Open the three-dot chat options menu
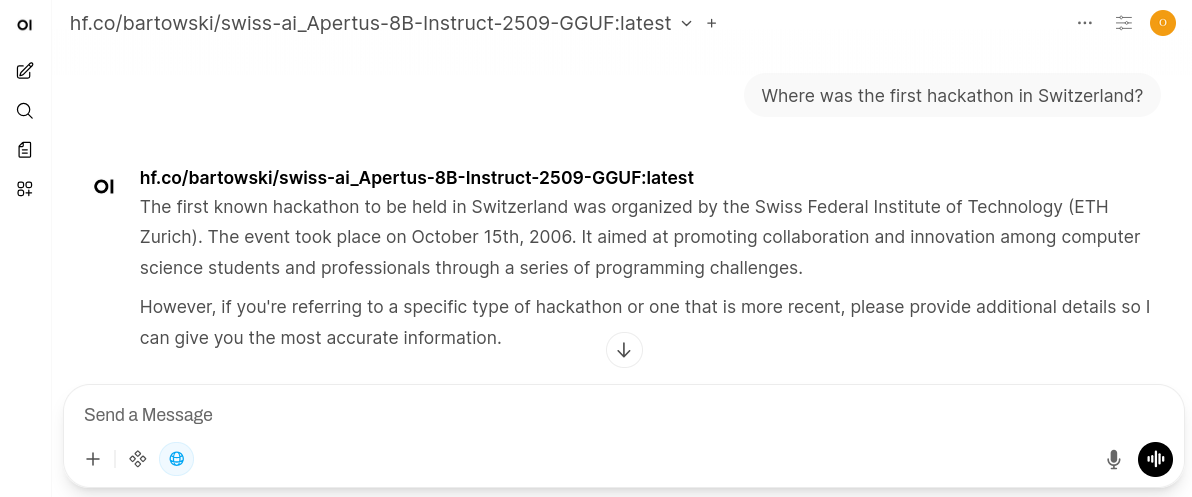 coord(1085,23)
